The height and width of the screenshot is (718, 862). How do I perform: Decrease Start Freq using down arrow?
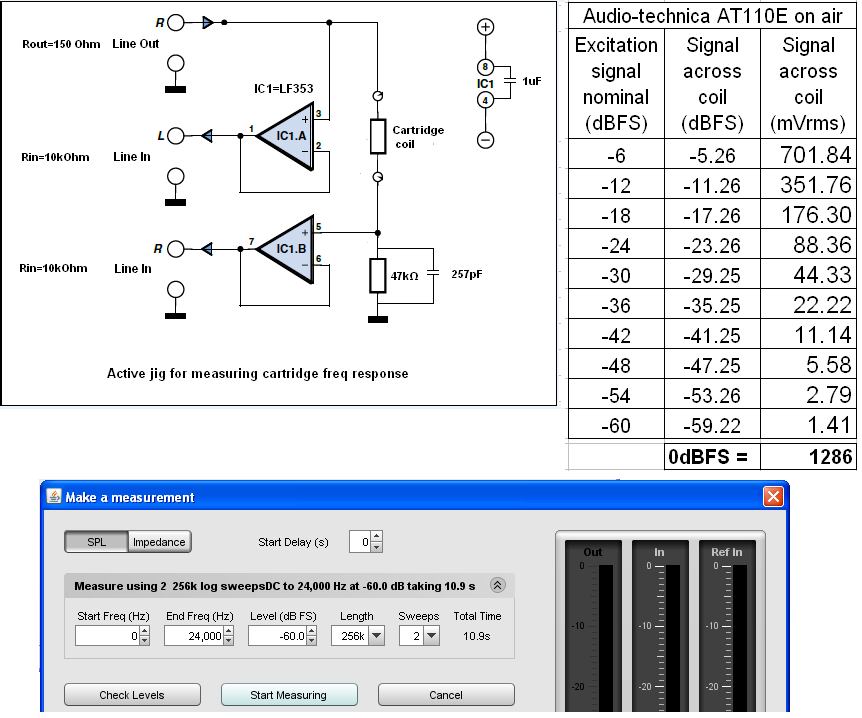pos(145,641)
